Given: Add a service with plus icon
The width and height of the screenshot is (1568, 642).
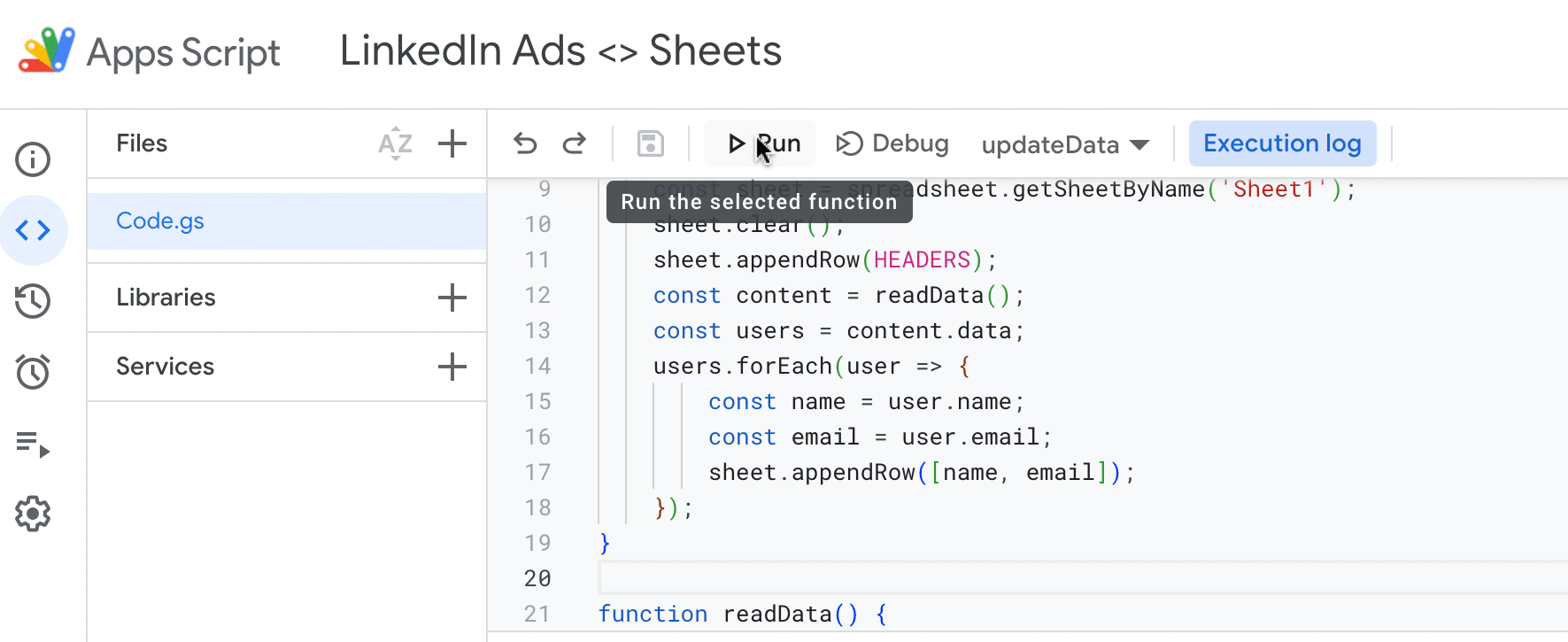Looking at the screenshot, I should [452, 367].
